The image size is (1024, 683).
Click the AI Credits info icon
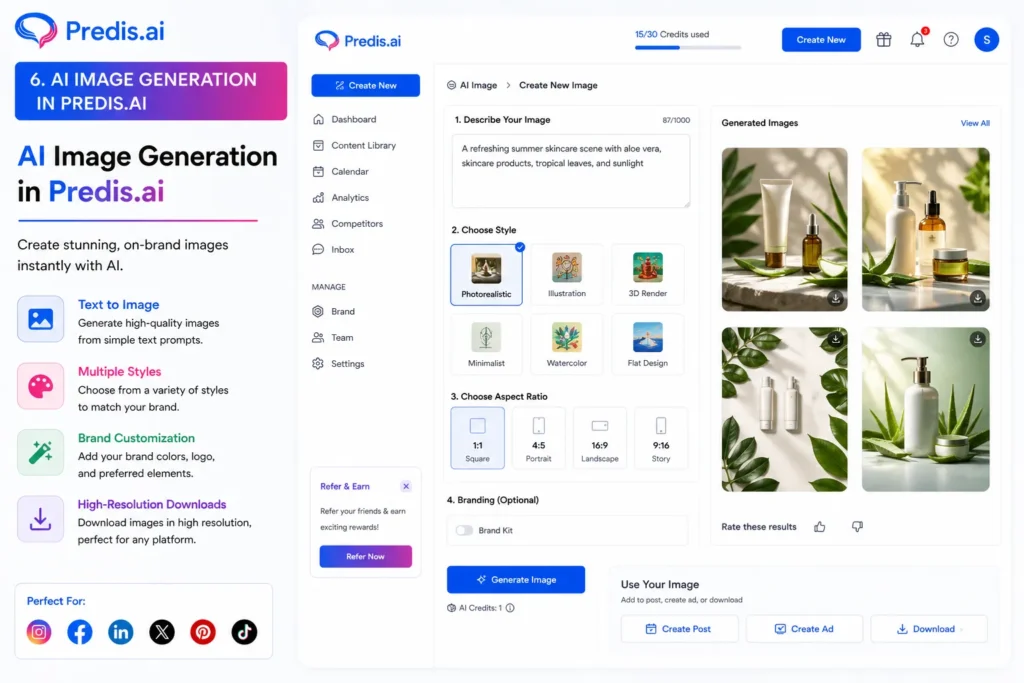[510, 608]
